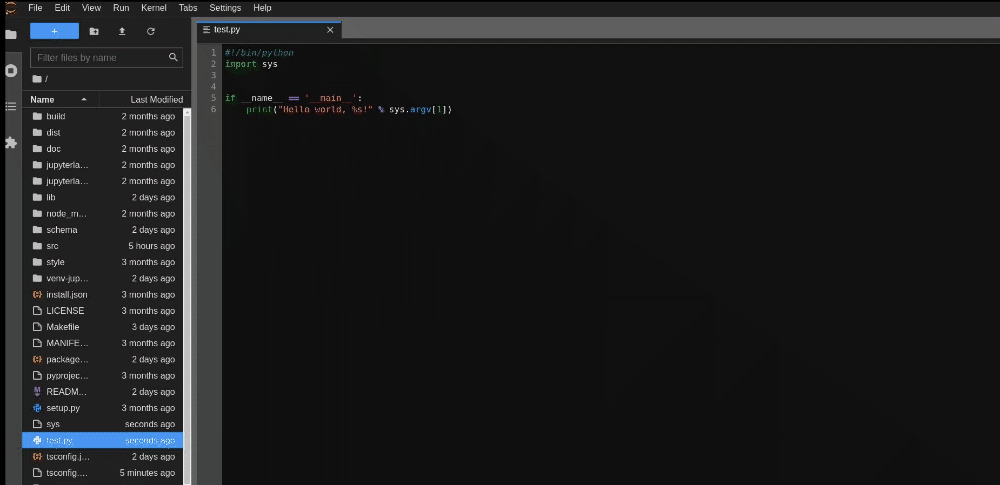1000x485 pixels.
Task: Select the style folder
Action: [x=103, y=262]
